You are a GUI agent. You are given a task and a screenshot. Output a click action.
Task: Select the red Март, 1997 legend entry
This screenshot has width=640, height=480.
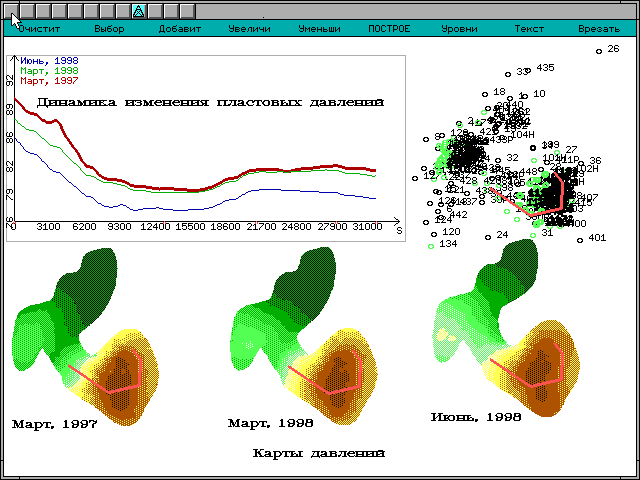(x=48, y=80)
